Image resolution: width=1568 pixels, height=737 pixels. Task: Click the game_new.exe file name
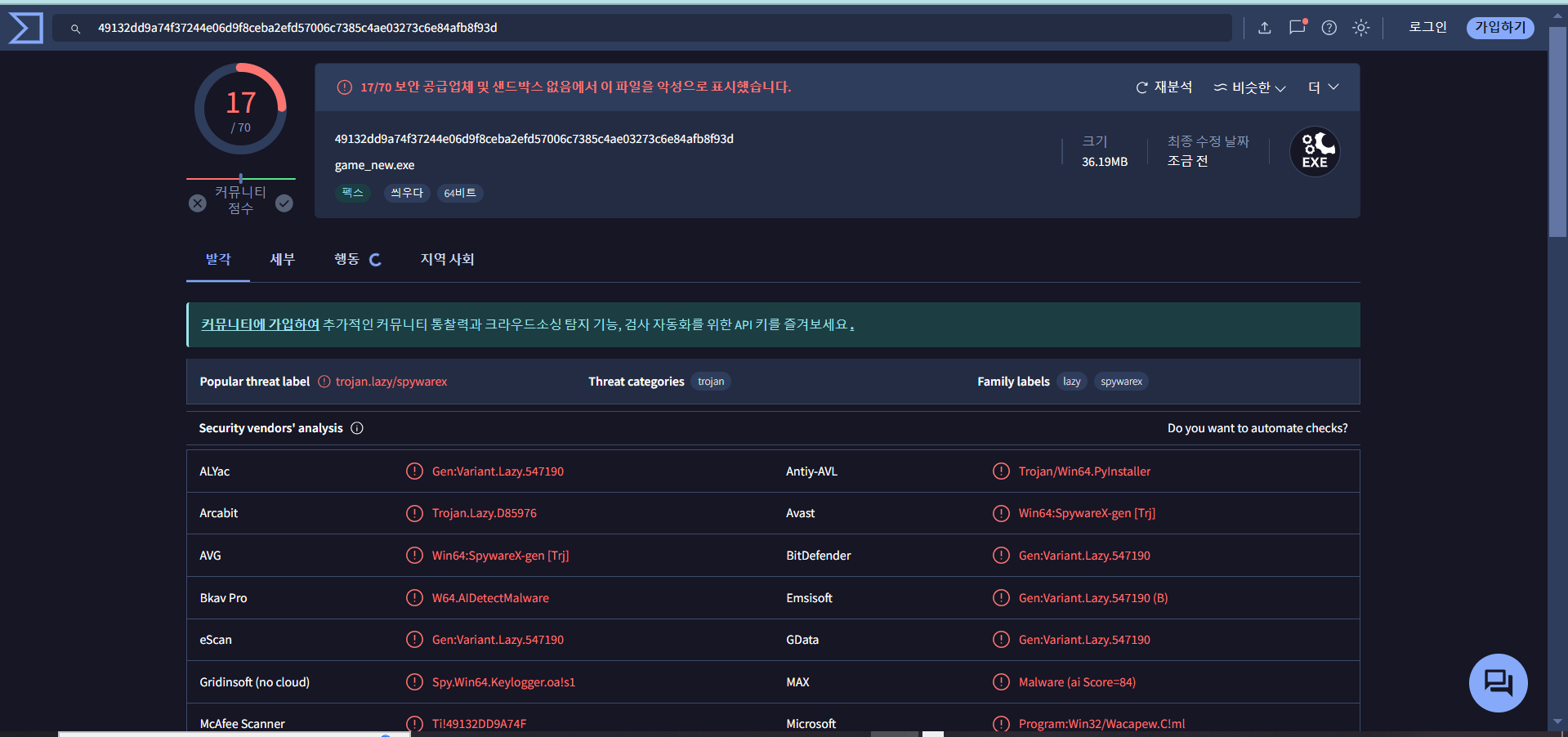click(374, 165)
